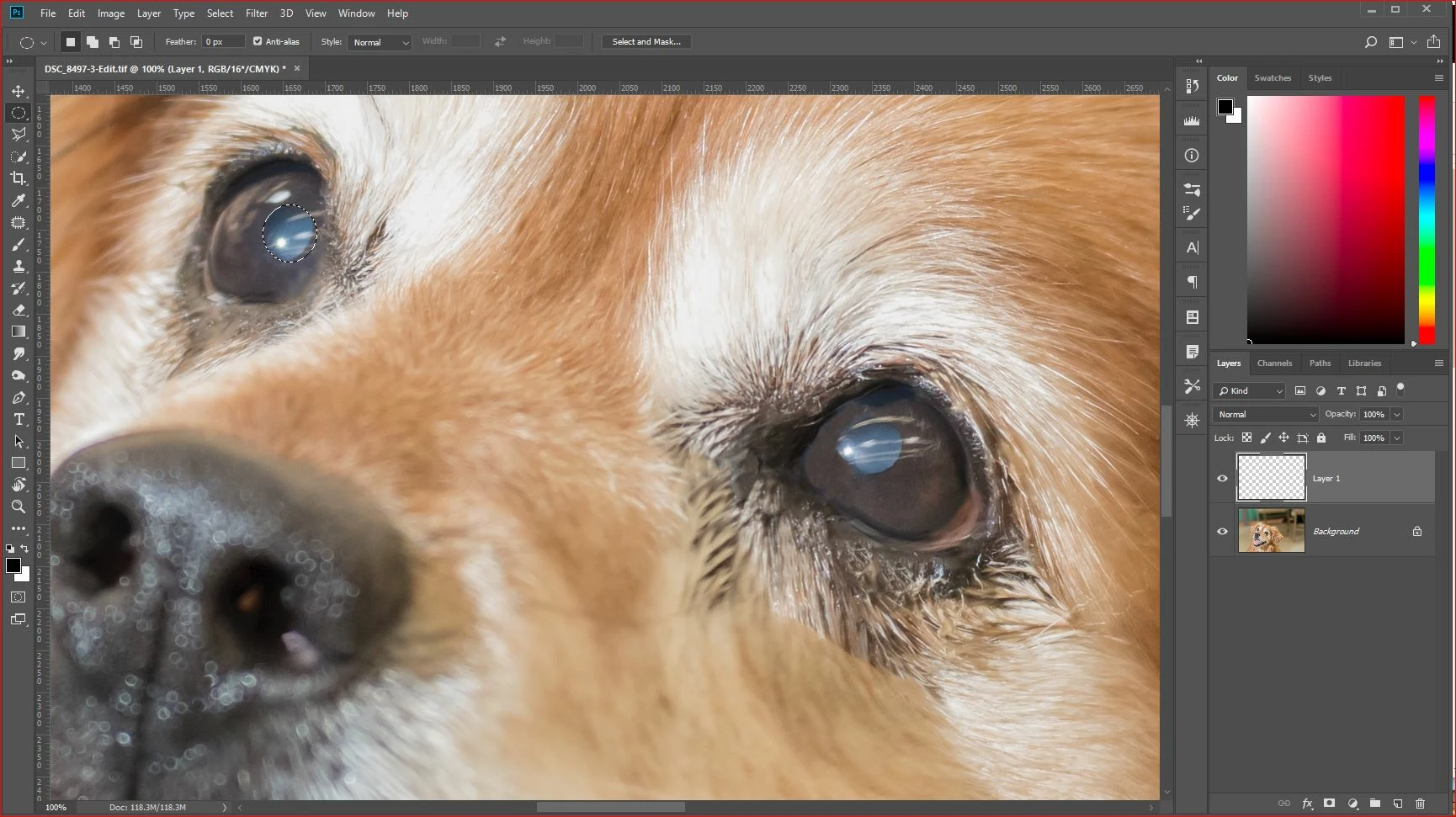The height and width of the screenshot is (817, 1456).
Task: Open the Opacity slider dropdown arrow
Action: [x=1397, y=415]
